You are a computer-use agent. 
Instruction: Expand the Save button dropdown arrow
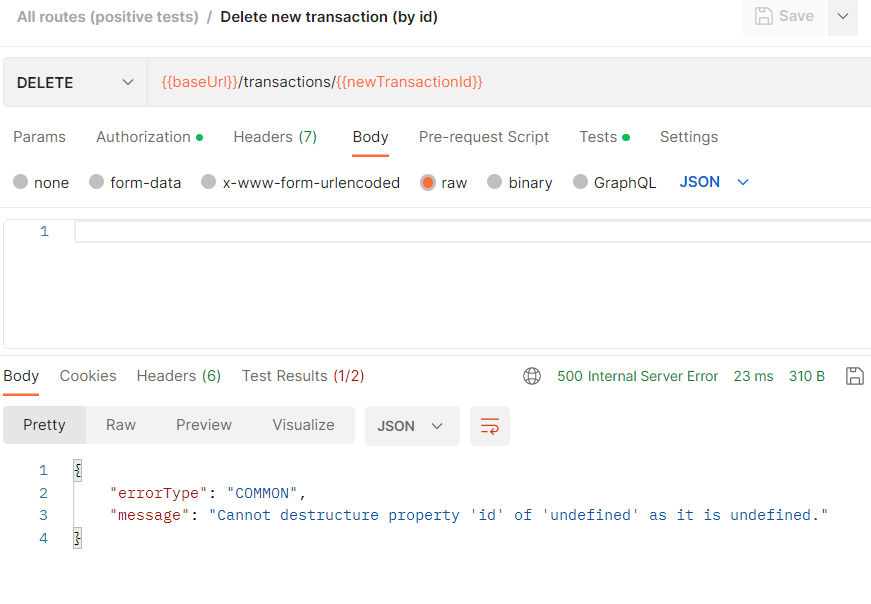click(x=843, y=16)
